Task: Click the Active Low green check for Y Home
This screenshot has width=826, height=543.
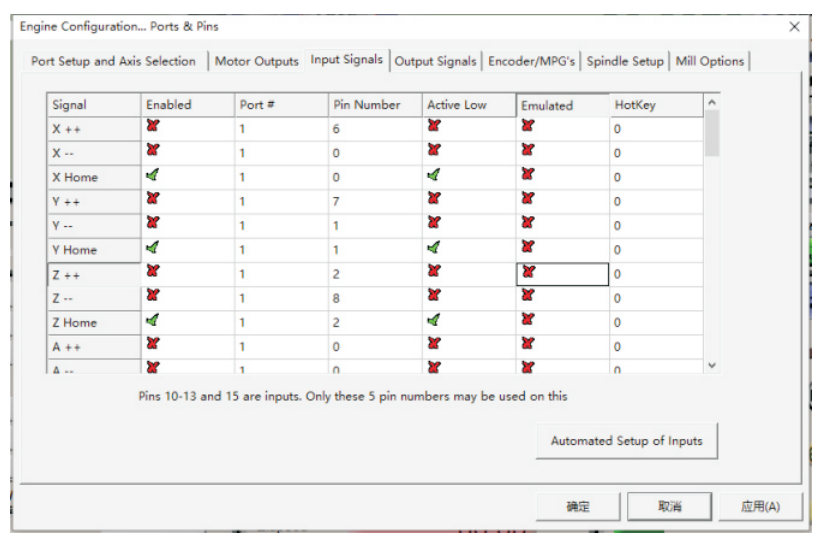Action: click(x=434, y=247)
